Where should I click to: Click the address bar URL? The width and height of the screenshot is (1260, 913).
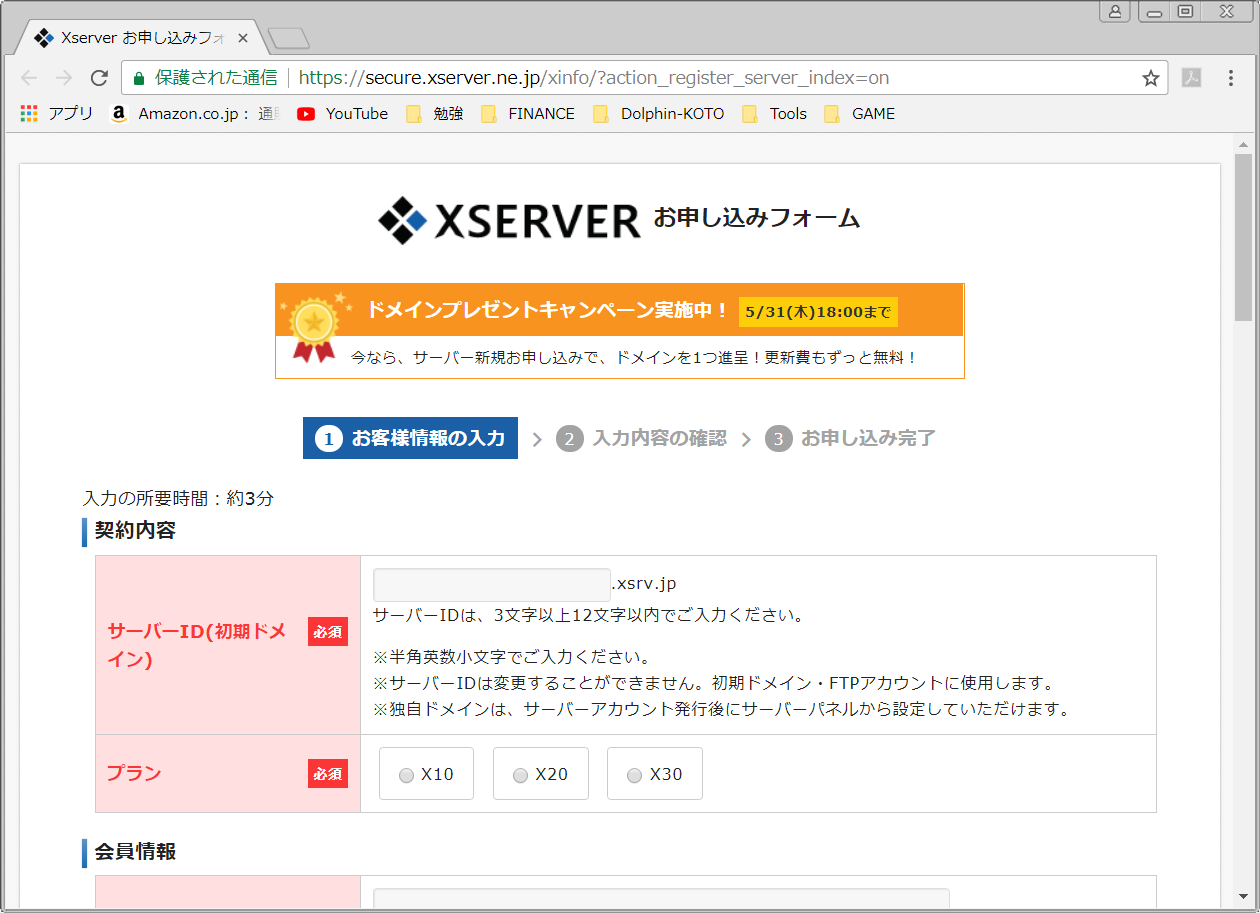tap(593, 78)
